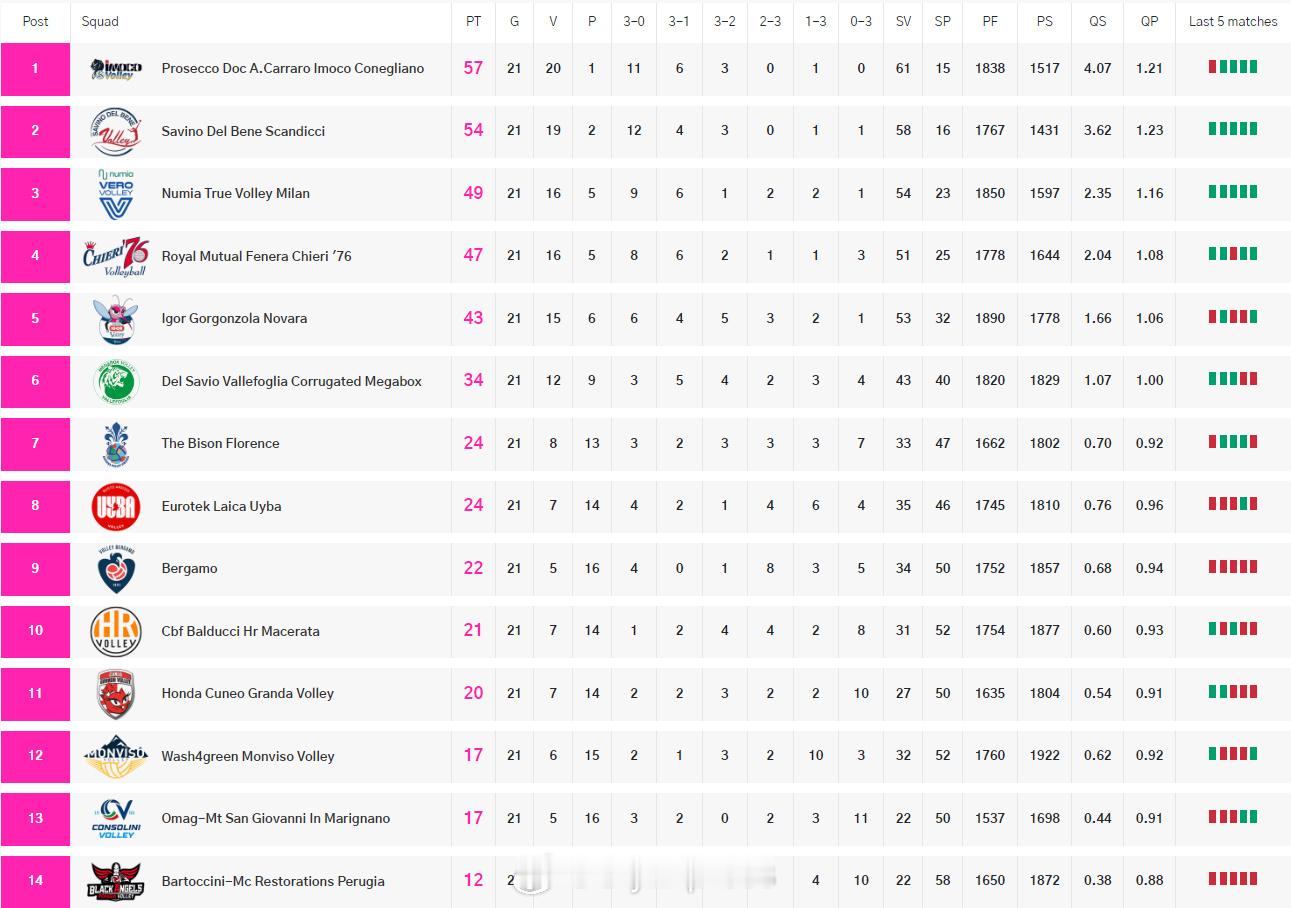The height and width of the screenshot is (908, 1291).
Task: Click Milan's 49 points value
Action: tap(473, 193)
